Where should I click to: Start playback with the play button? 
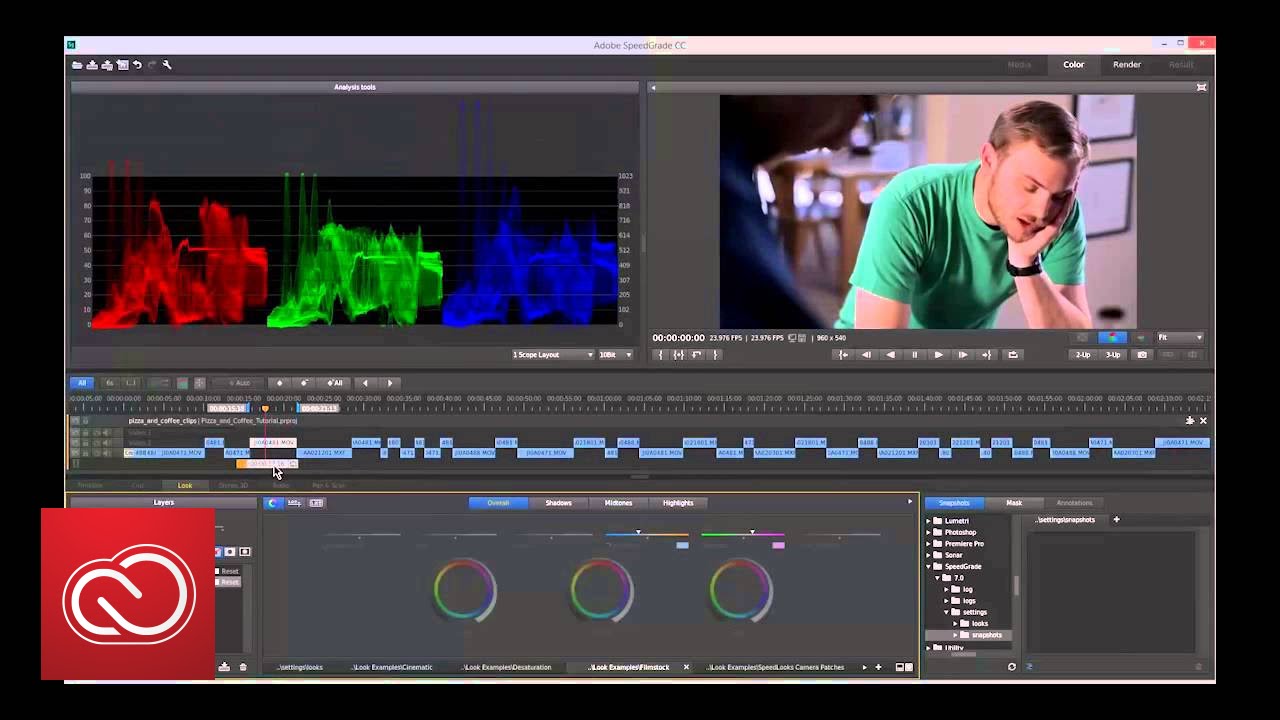[x=938, y=355]
